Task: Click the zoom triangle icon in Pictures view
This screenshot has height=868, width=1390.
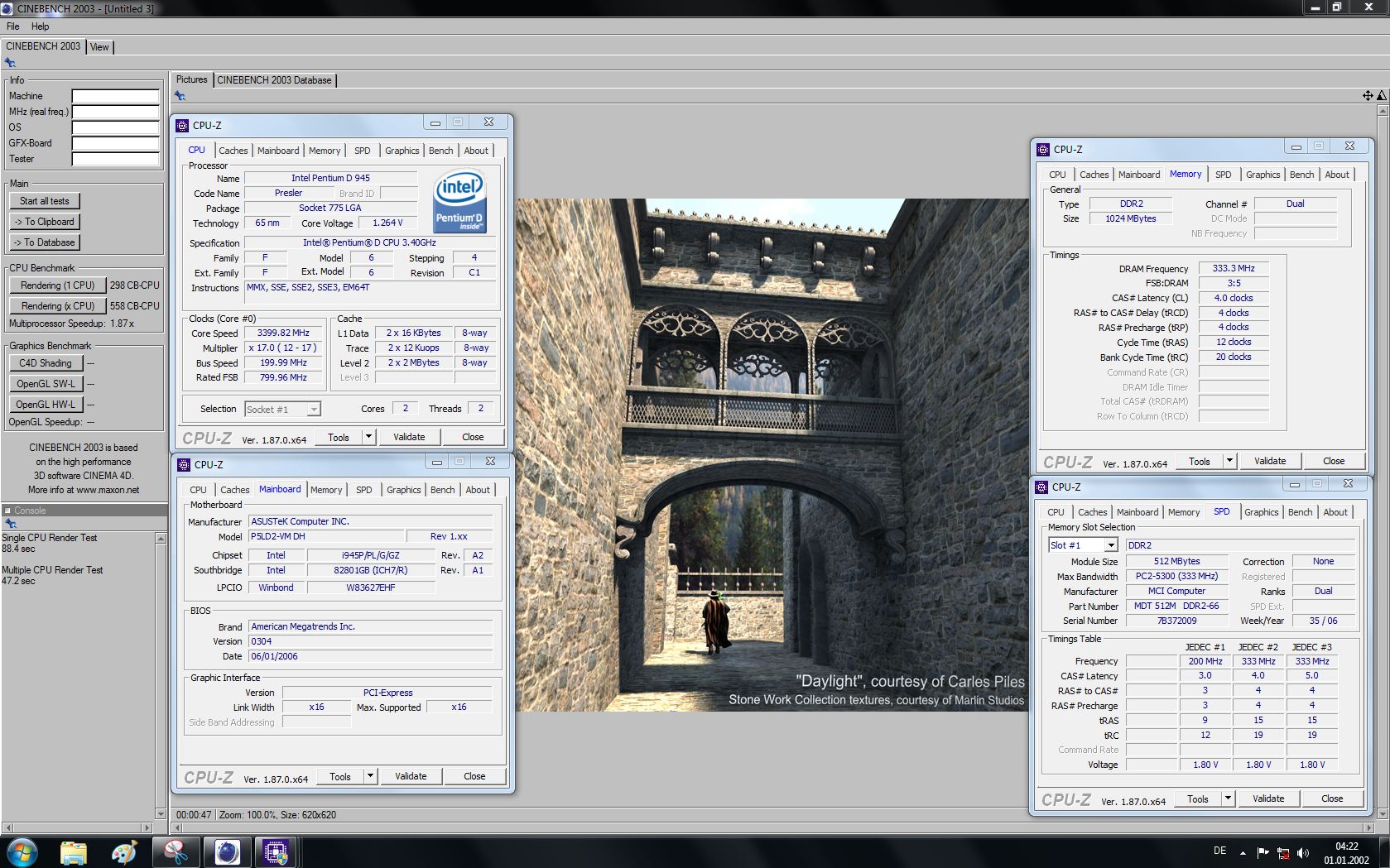Action: click(1381, 96)
